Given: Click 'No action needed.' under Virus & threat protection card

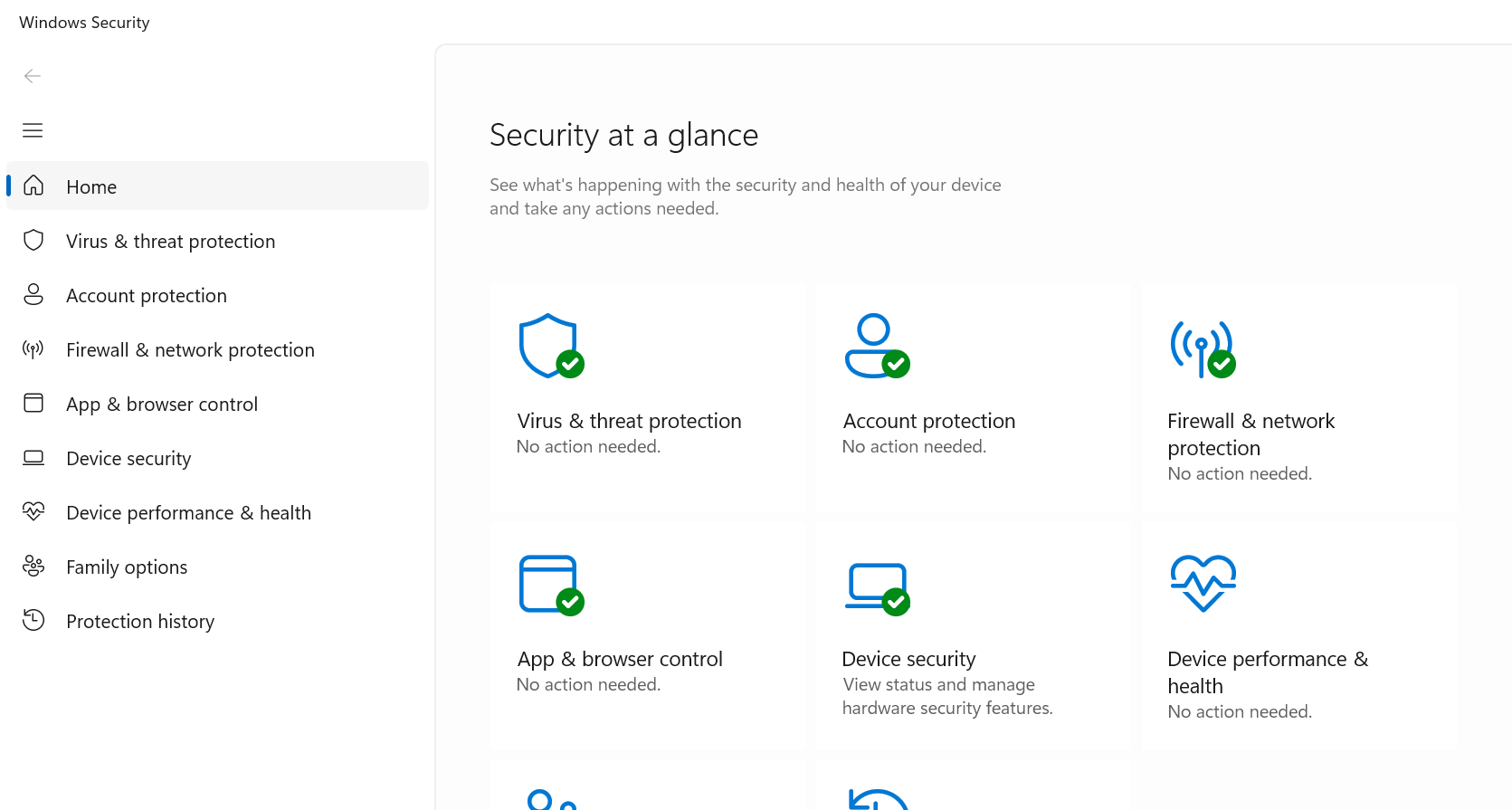Looking at the screenshot, I should [x=588, y=446].
